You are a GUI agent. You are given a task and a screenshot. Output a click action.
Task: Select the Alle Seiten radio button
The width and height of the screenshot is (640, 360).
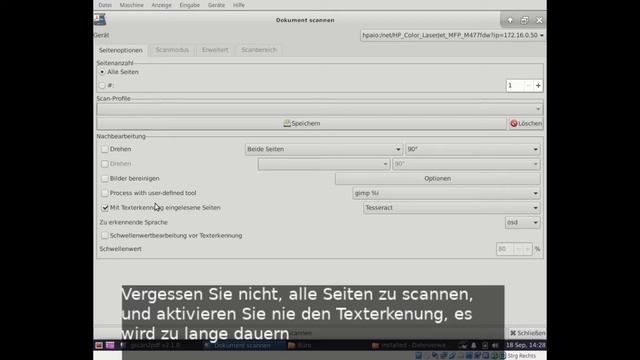(102, 72)
